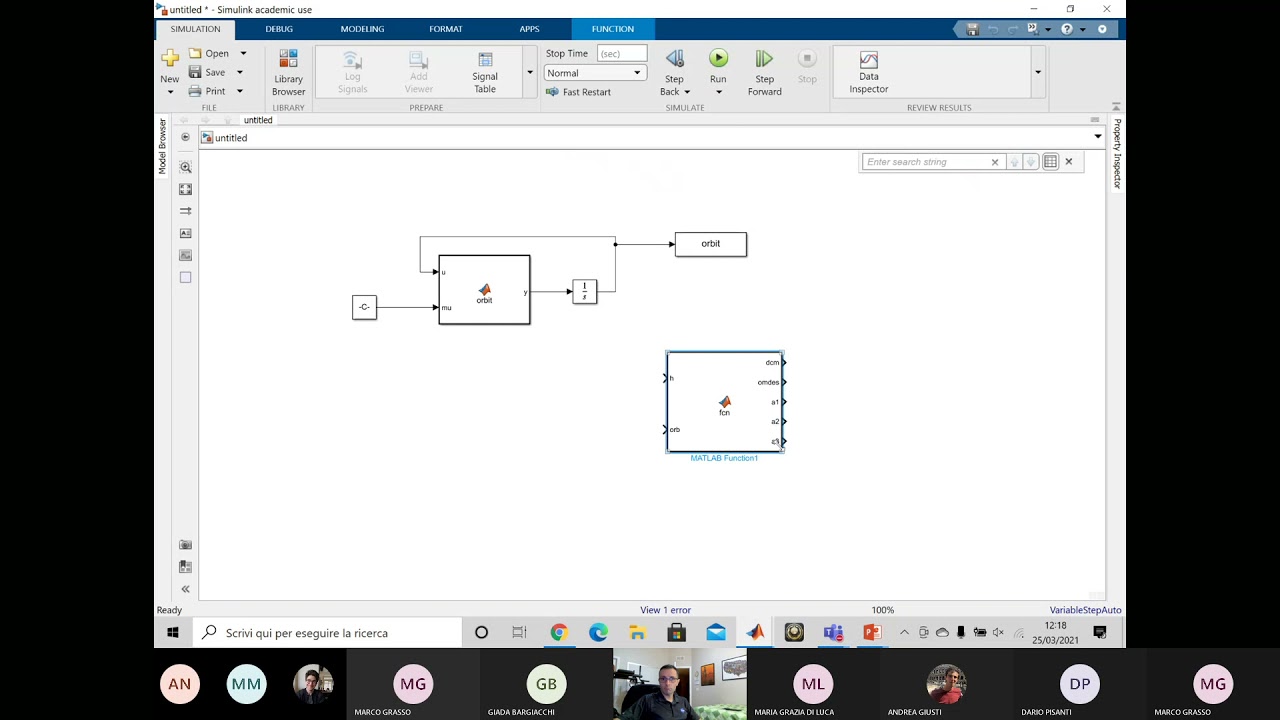Viewport: 1280px width, 720px height.
Task: Expand the New dropdown arrow
Action: pos(170,92)
